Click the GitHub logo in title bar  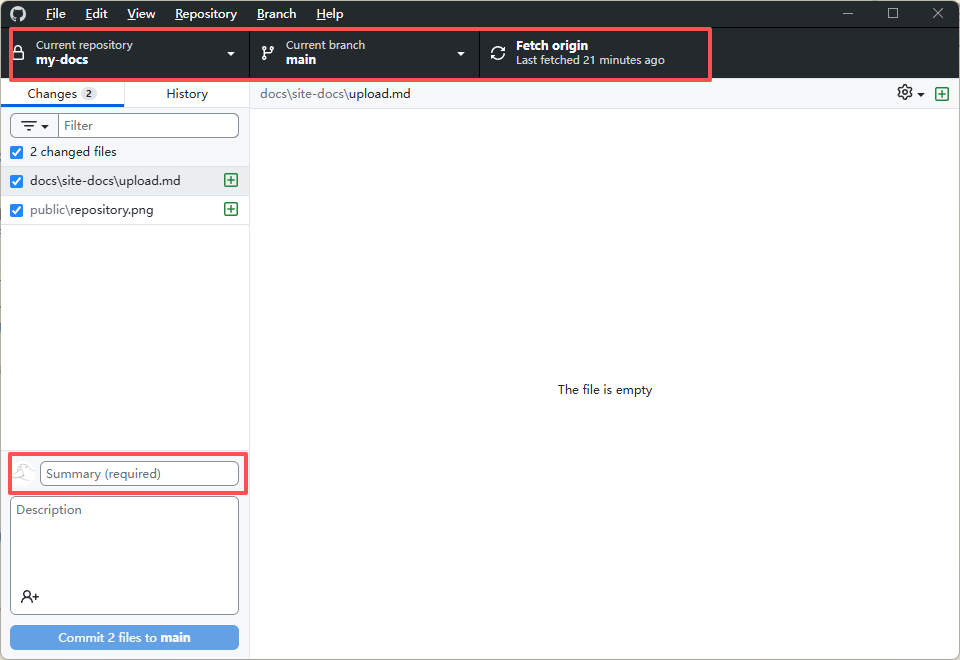pyautogui.click(x=18, y=14)
